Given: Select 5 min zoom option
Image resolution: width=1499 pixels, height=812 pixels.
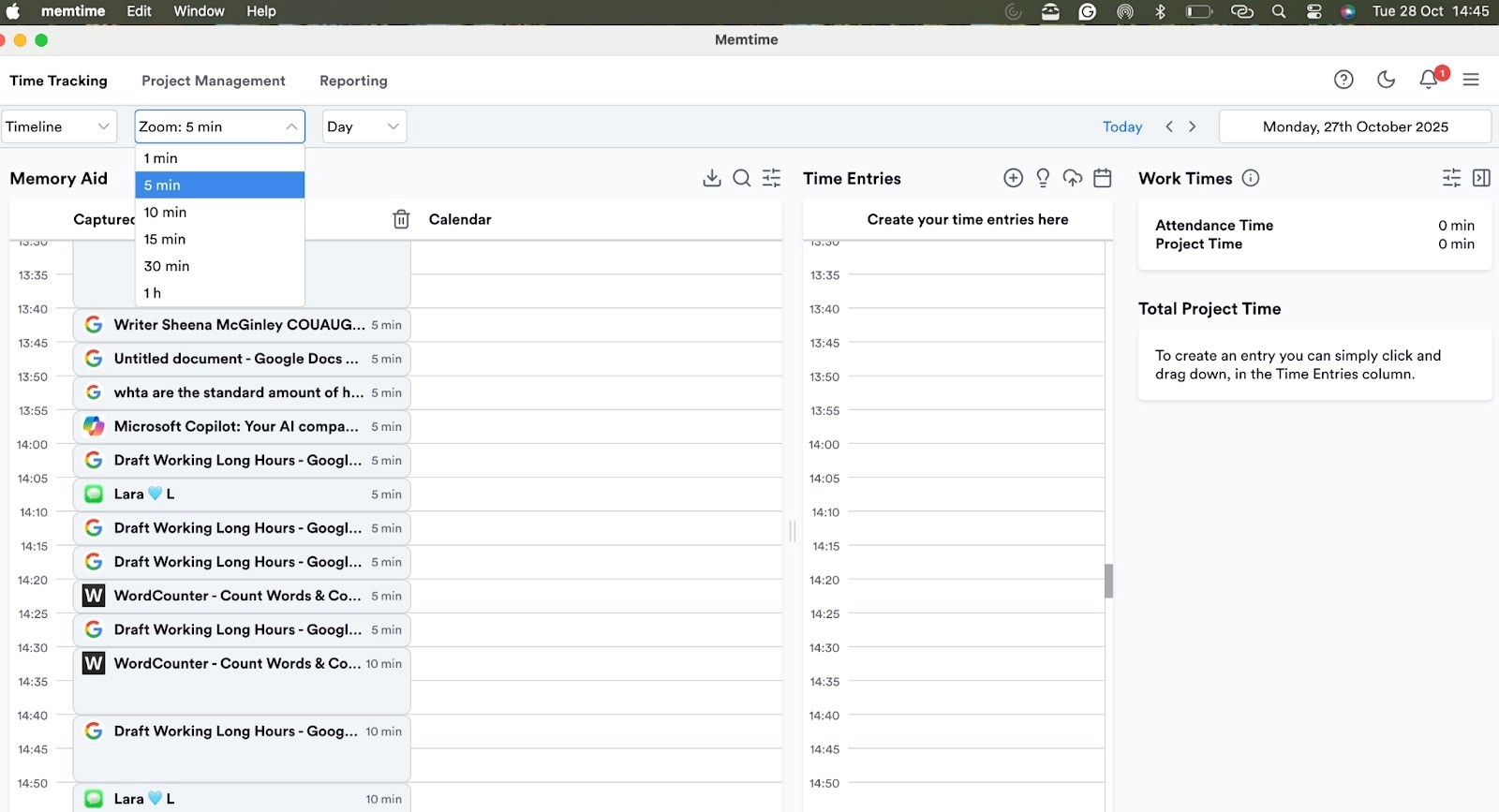Looking at the screenshot, I should click(220, 185).
